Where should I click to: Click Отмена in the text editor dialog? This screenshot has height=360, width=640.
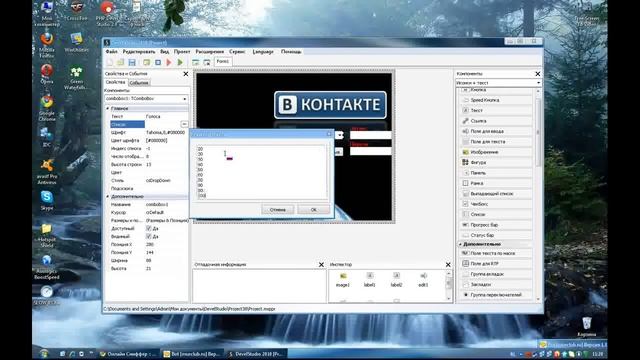tap(278, 209)
